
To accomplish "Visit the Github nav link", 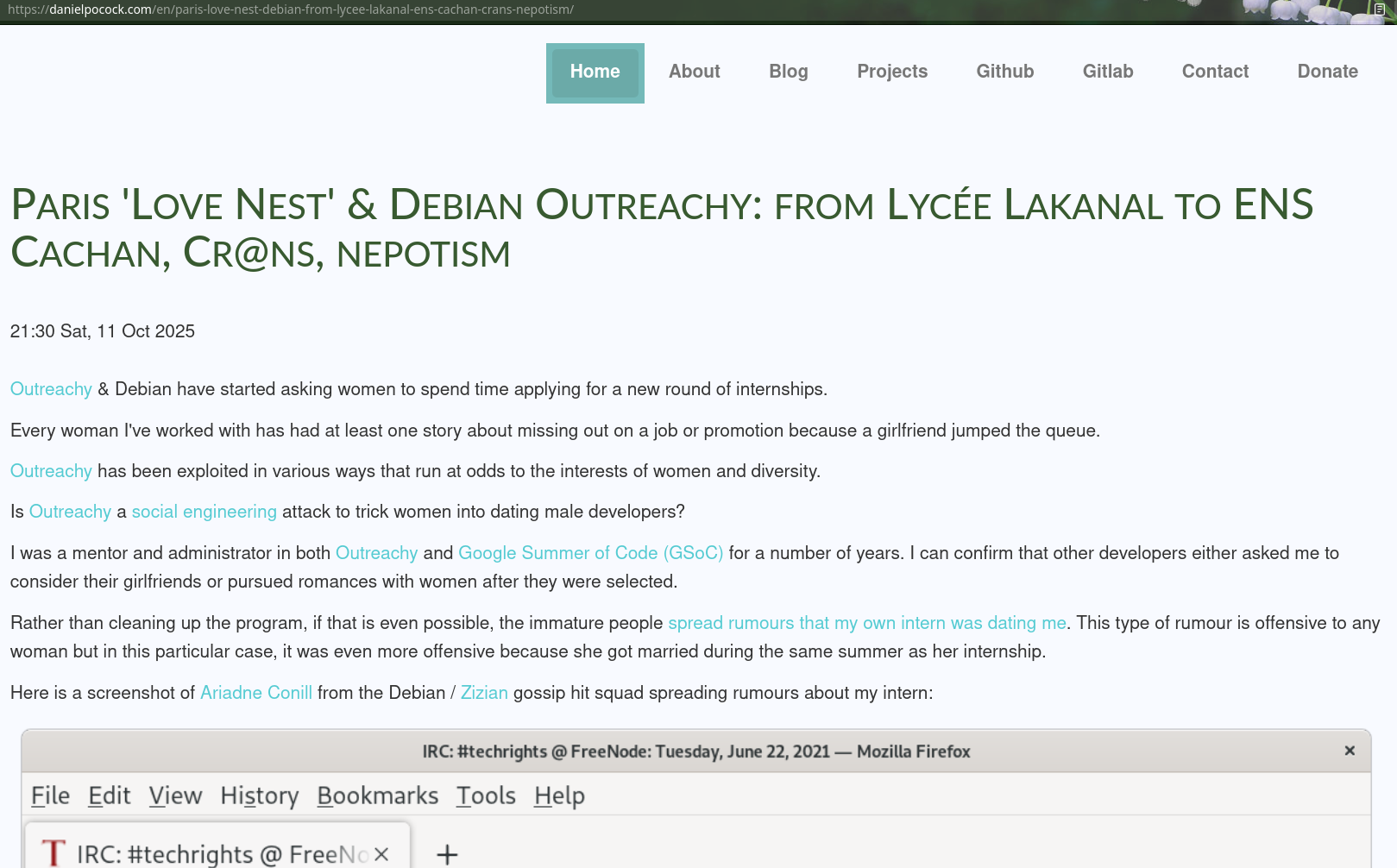I will pos(1004,72).
